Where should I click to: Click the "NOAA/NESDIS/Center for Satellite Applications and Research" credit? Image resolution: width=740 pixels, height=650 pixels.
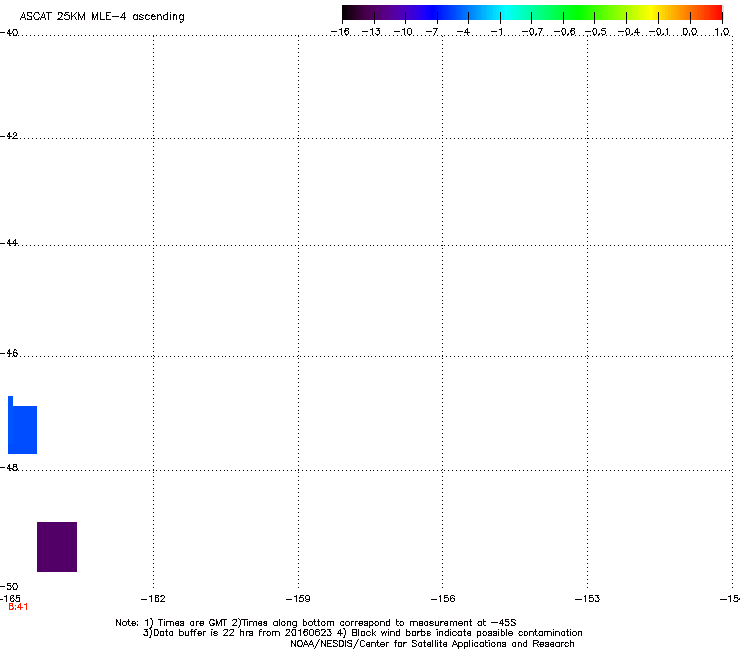pos(432,644)
